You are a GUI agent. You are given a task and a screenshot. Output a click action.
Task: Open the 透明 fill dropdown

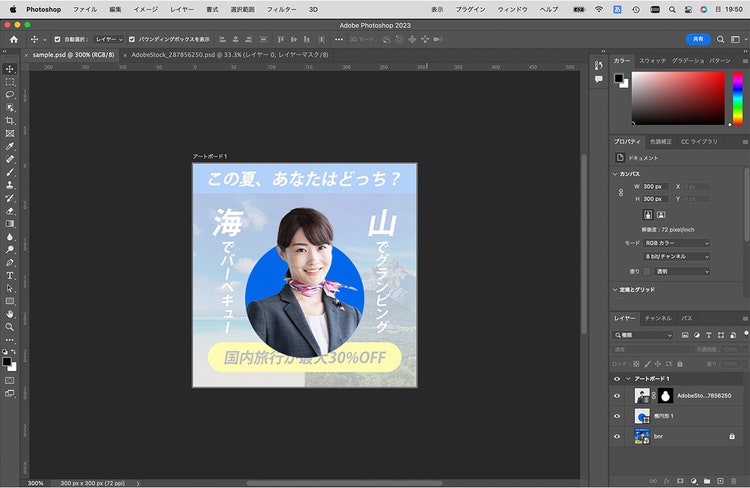[x=682, y=271]
